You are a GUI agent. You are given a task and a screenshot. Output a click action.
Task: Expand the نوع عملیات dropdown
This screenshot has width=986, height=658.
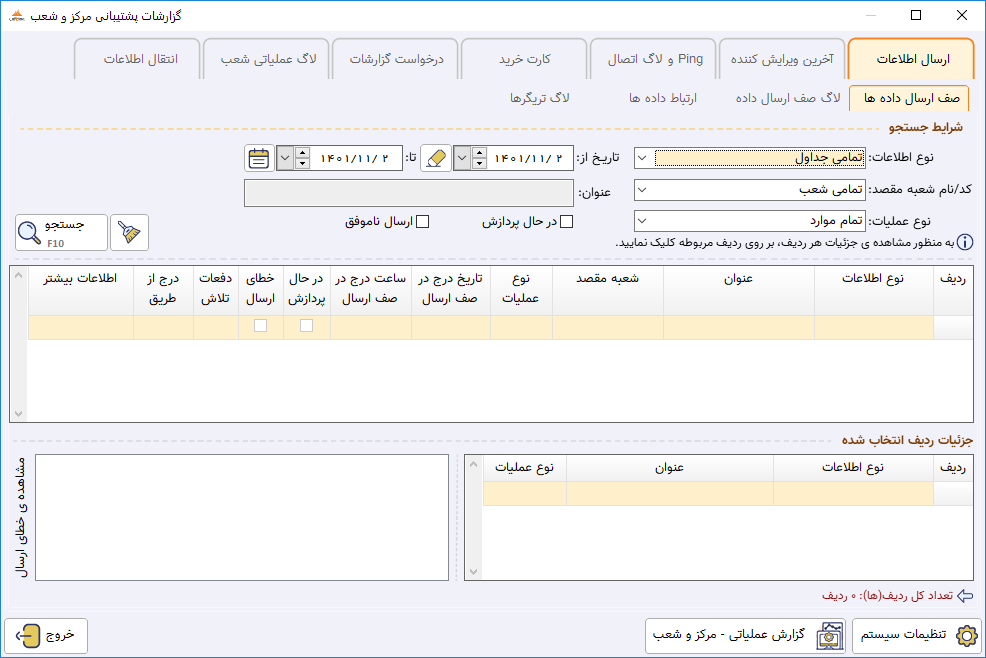point(642,221)
